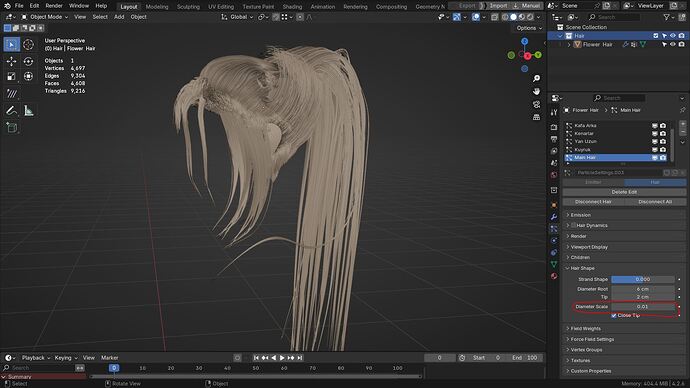Open the Object Data green triangle tab
This screenshot has width=690, height=388.
click(x=554, y=264)
